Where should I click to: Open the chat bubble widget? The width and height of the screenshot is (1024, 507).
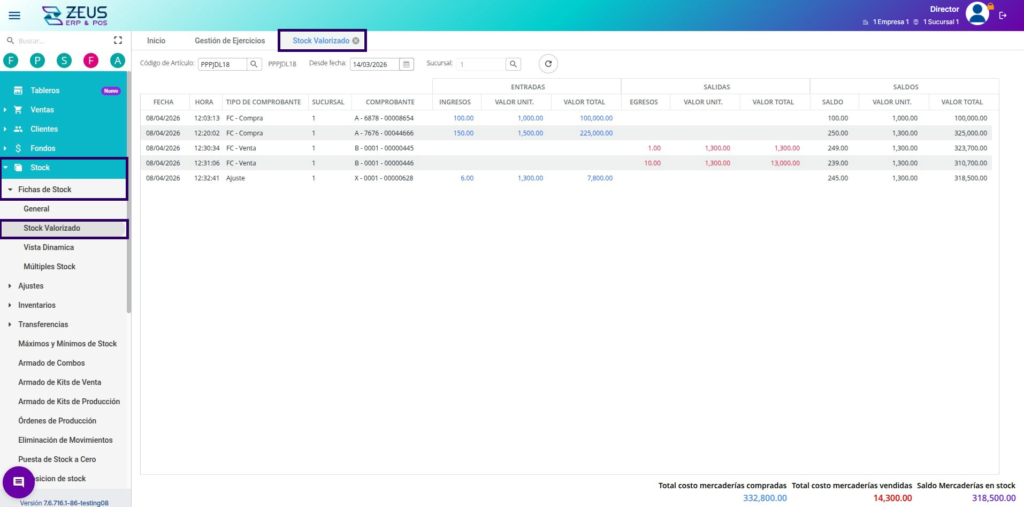point(18,482)
